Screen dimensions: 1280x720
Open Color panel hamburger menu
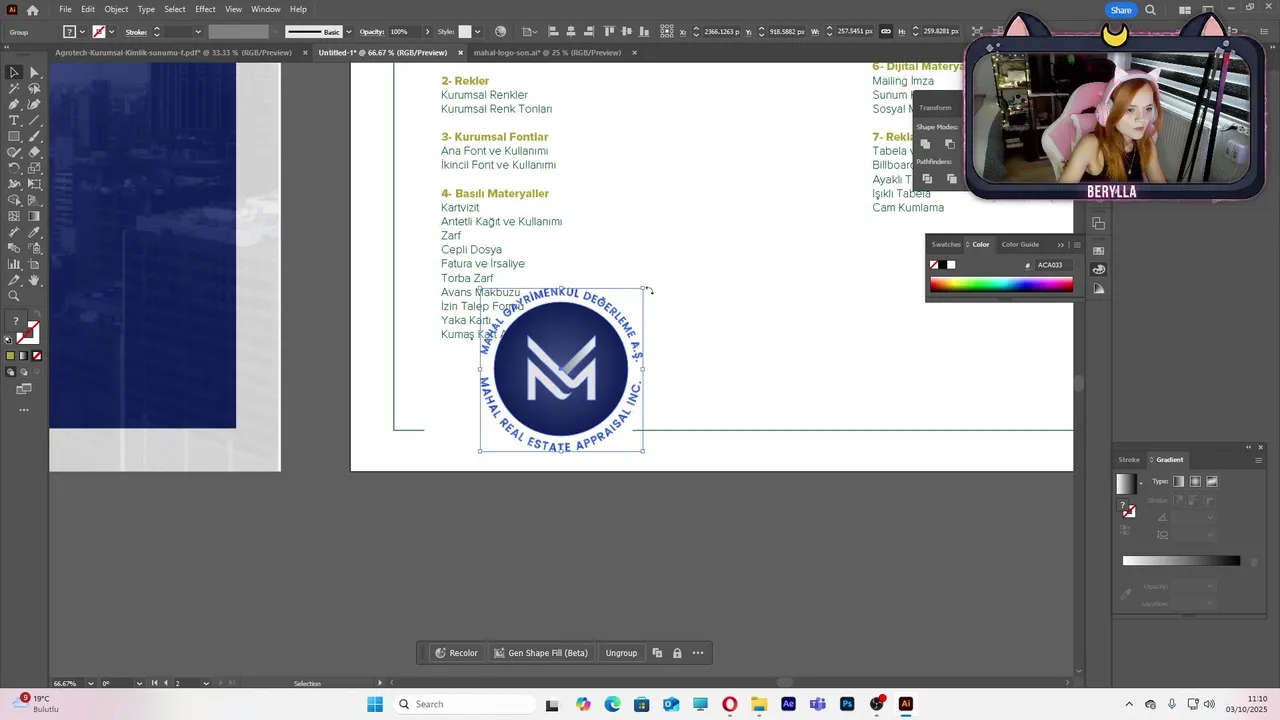point(1077,245)
